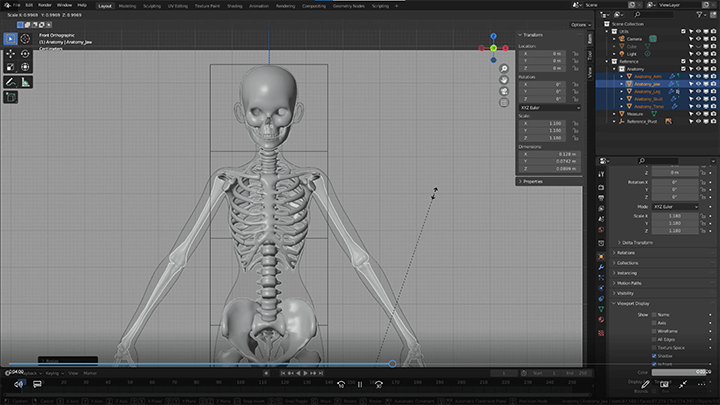Click the outliner filter funnel icon
The image size is (720, 405).
(699, 15)
